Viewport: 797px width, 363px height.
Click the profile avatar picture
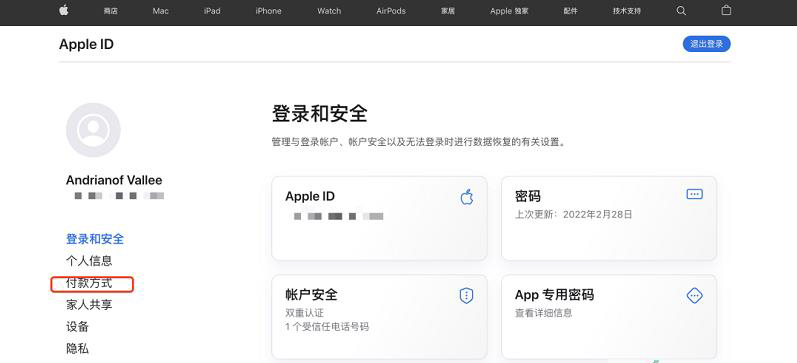click(x=93, y=130)
